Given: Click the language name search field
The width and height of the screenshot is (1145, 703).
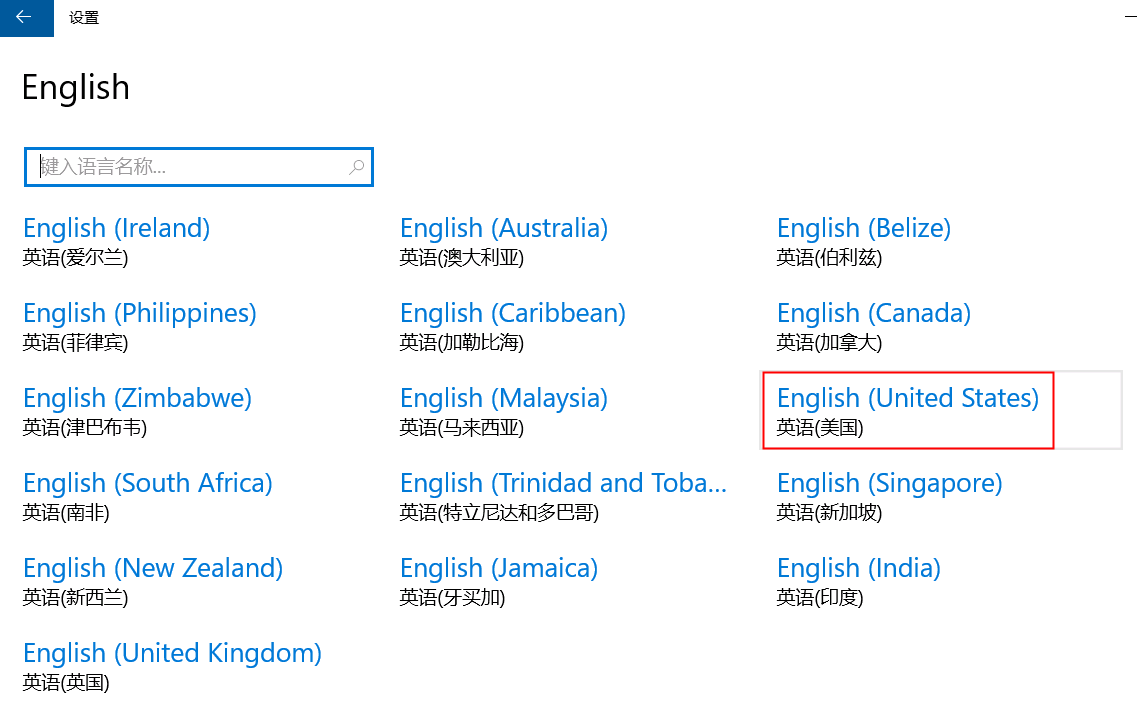Looking at the screenshot, I should tap(190, 167).
